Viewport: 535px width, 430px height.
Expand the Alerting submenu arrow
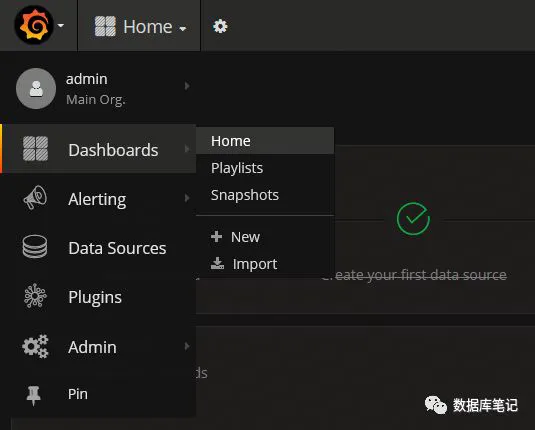tap(187, 198)
